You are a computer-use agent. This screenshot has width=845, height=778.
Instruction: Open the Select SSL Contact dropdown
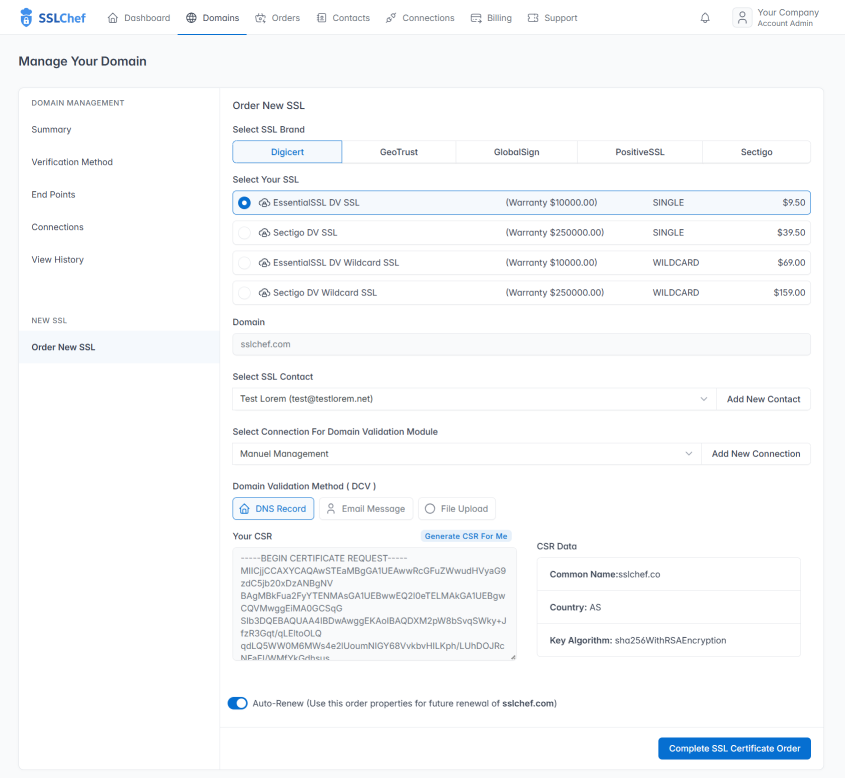[x=474, y=399]
